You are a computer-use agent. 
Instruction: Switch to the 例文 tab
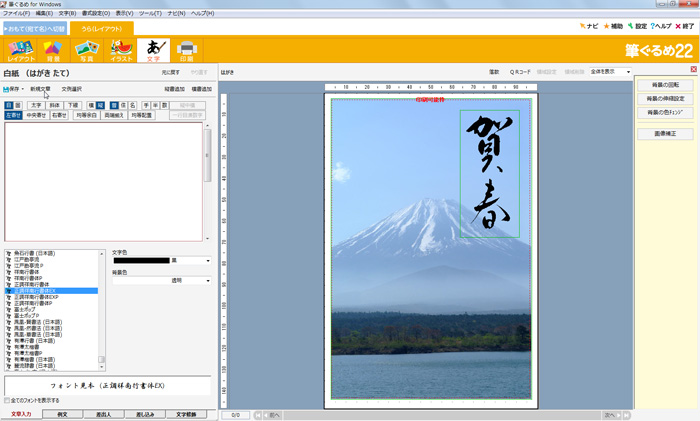tap(63, 413)
